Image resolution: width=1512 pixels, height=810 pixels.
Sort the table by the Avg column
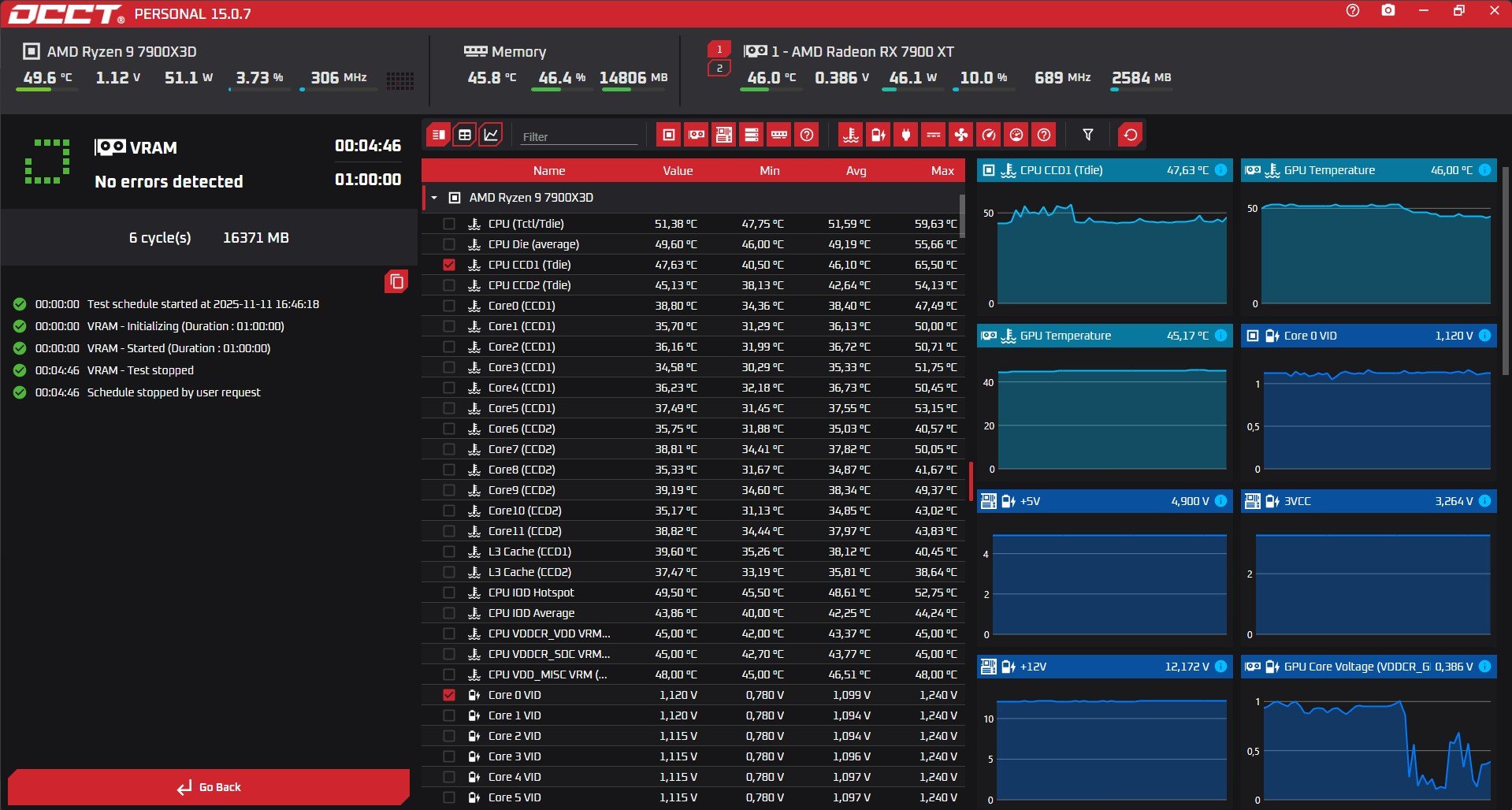click(856, 171)
